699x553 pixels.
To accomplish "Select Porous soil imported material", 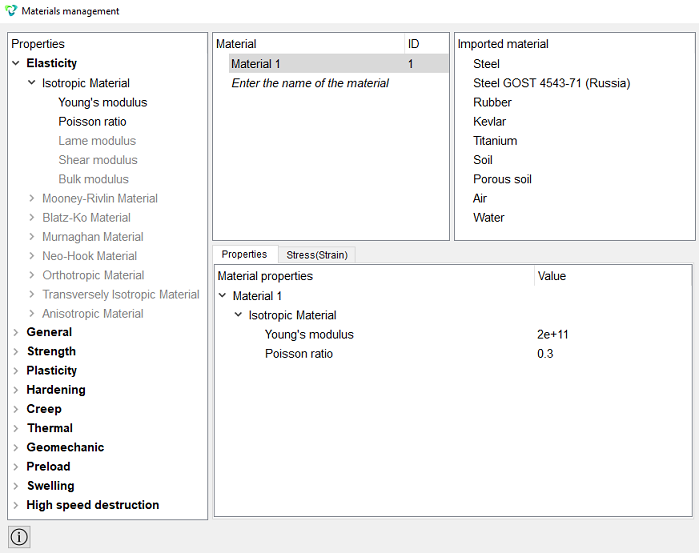I will [x=502, y=179].
